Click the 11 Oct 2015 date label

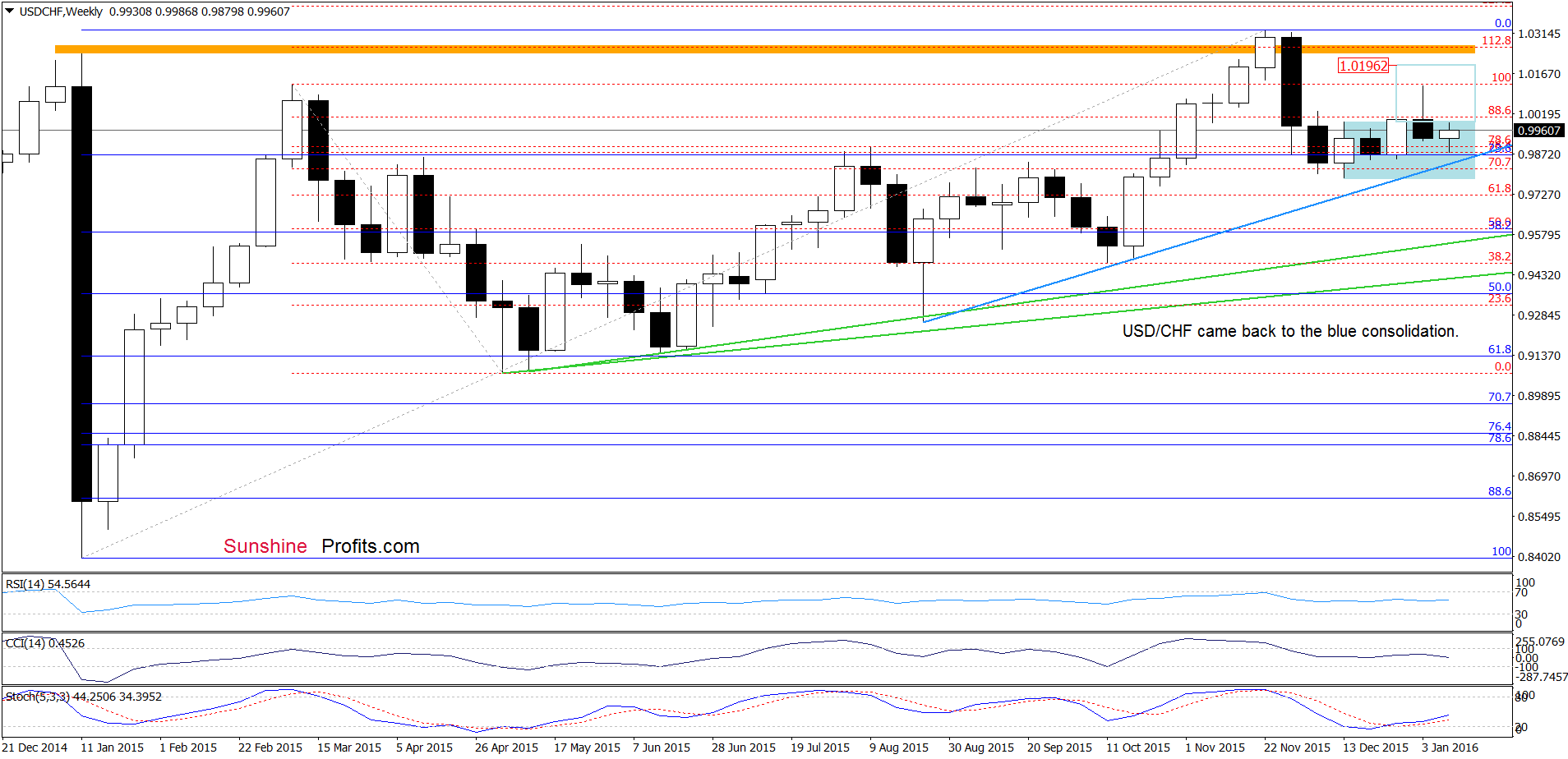pos(1138,747)
